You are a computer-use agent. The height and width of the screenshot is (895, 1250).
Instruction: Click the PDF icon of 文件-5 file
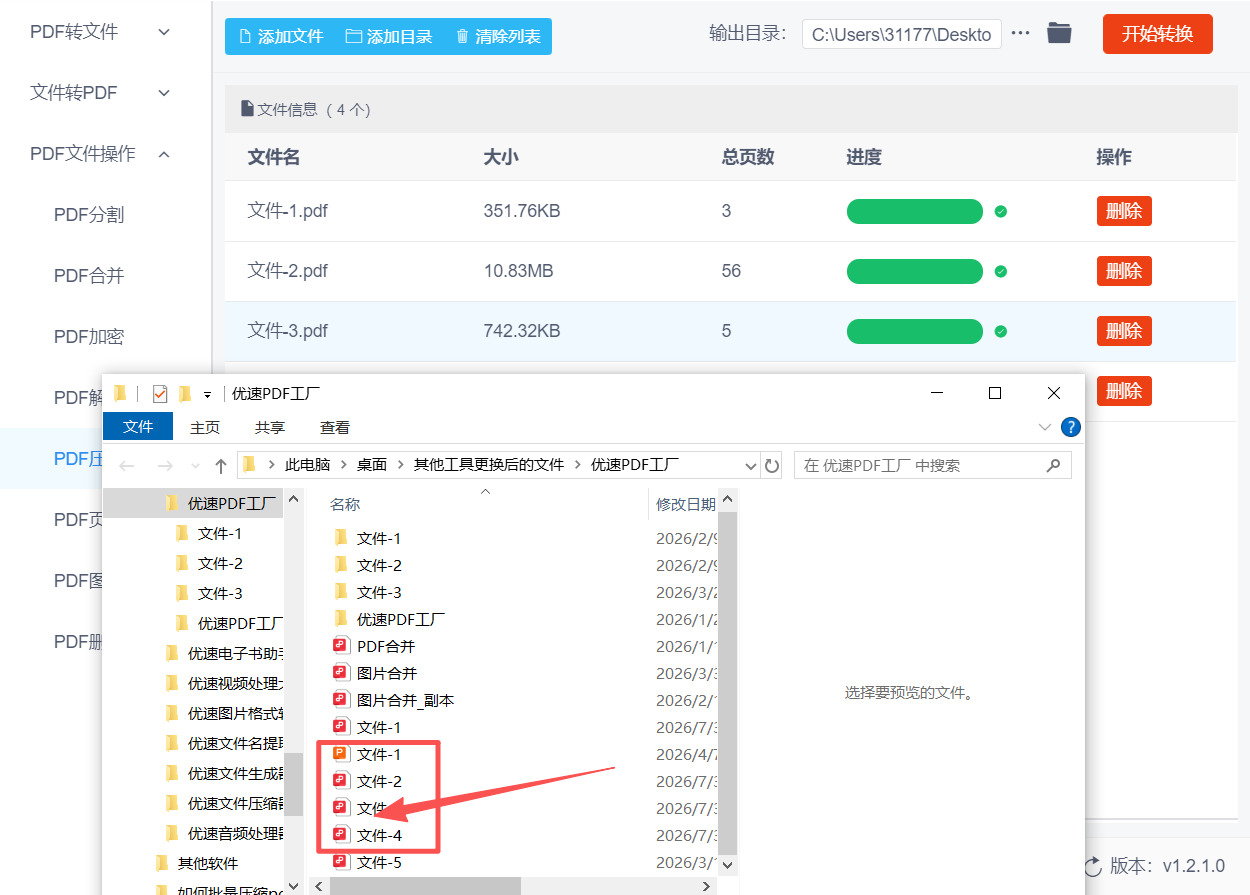tap(340, 862)
